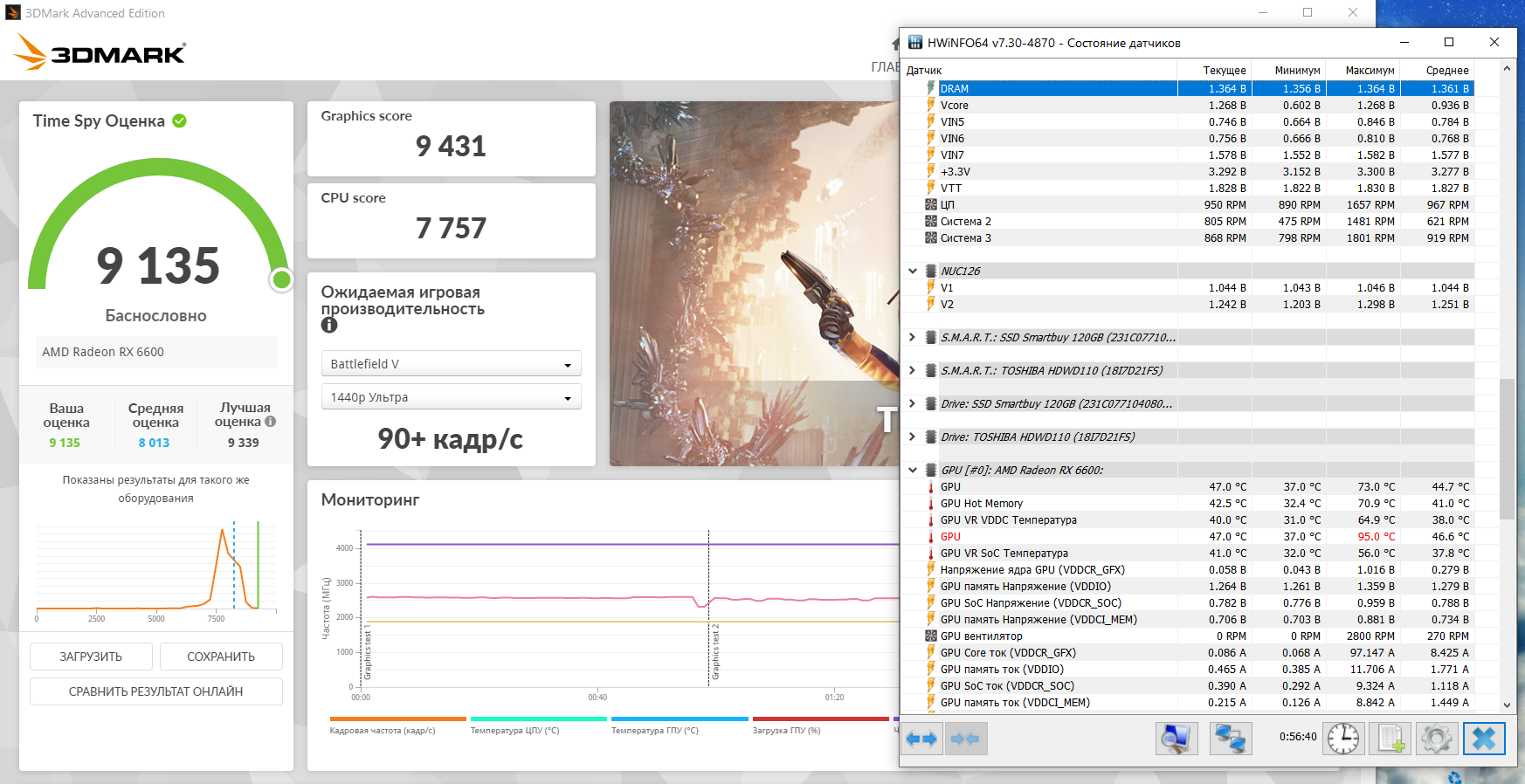
Task: Click the Time Spy benchmark thumbnail image
Action: pos(755,284)
